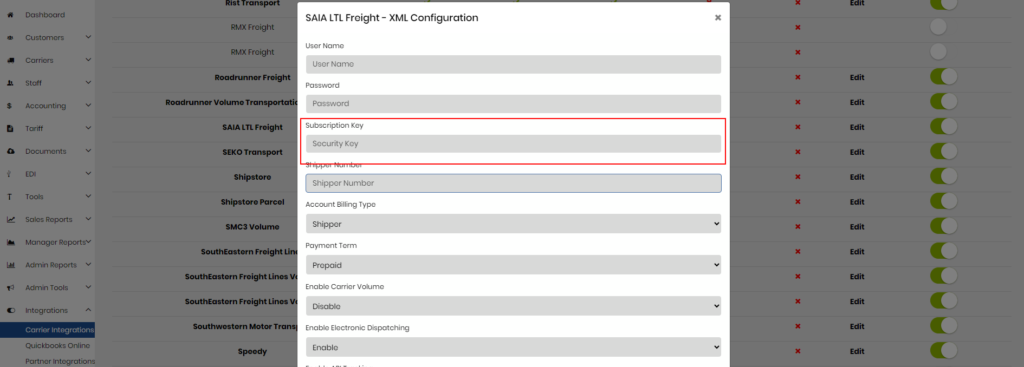Click the Carriers truck icon

tap(10, 60)
